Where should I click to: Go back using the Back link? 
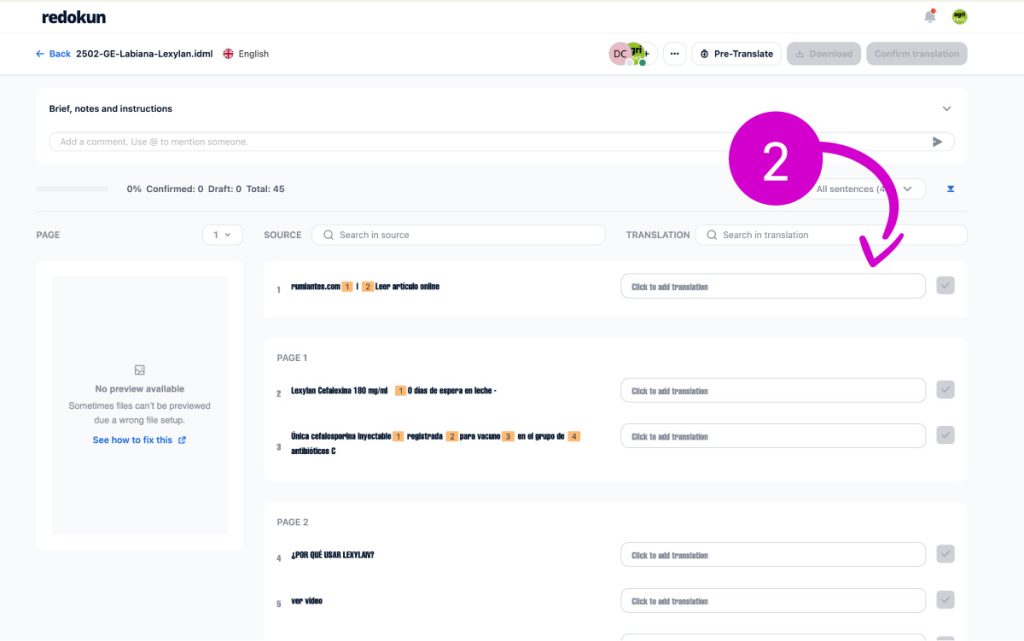coord(53,54)
